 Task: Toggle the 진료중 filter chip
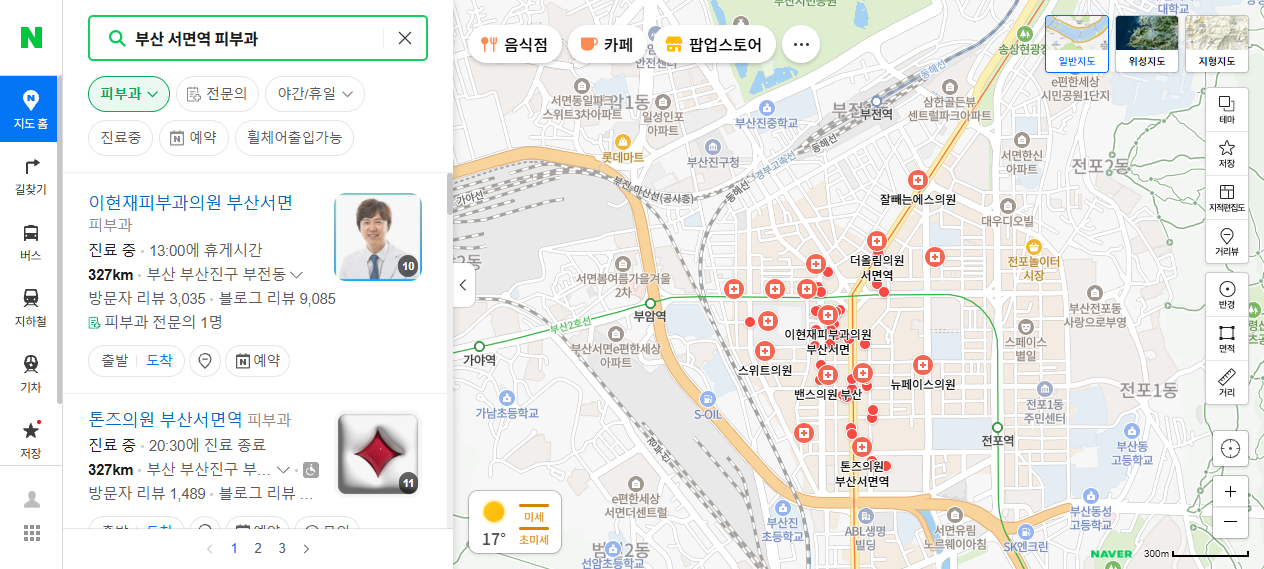click(x=121, y=138)
